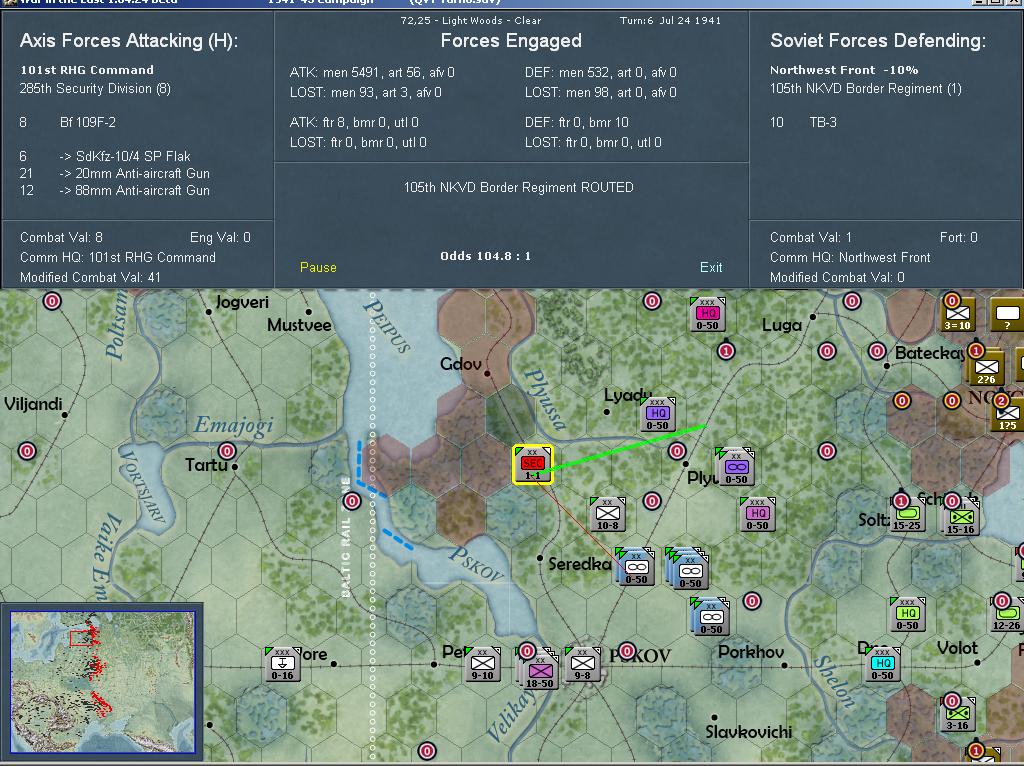The image size is (1024, 766).
Task: Click '285th Security Division (8)' attacker entry
Action: pyautogui.click(x=95, y=88)
